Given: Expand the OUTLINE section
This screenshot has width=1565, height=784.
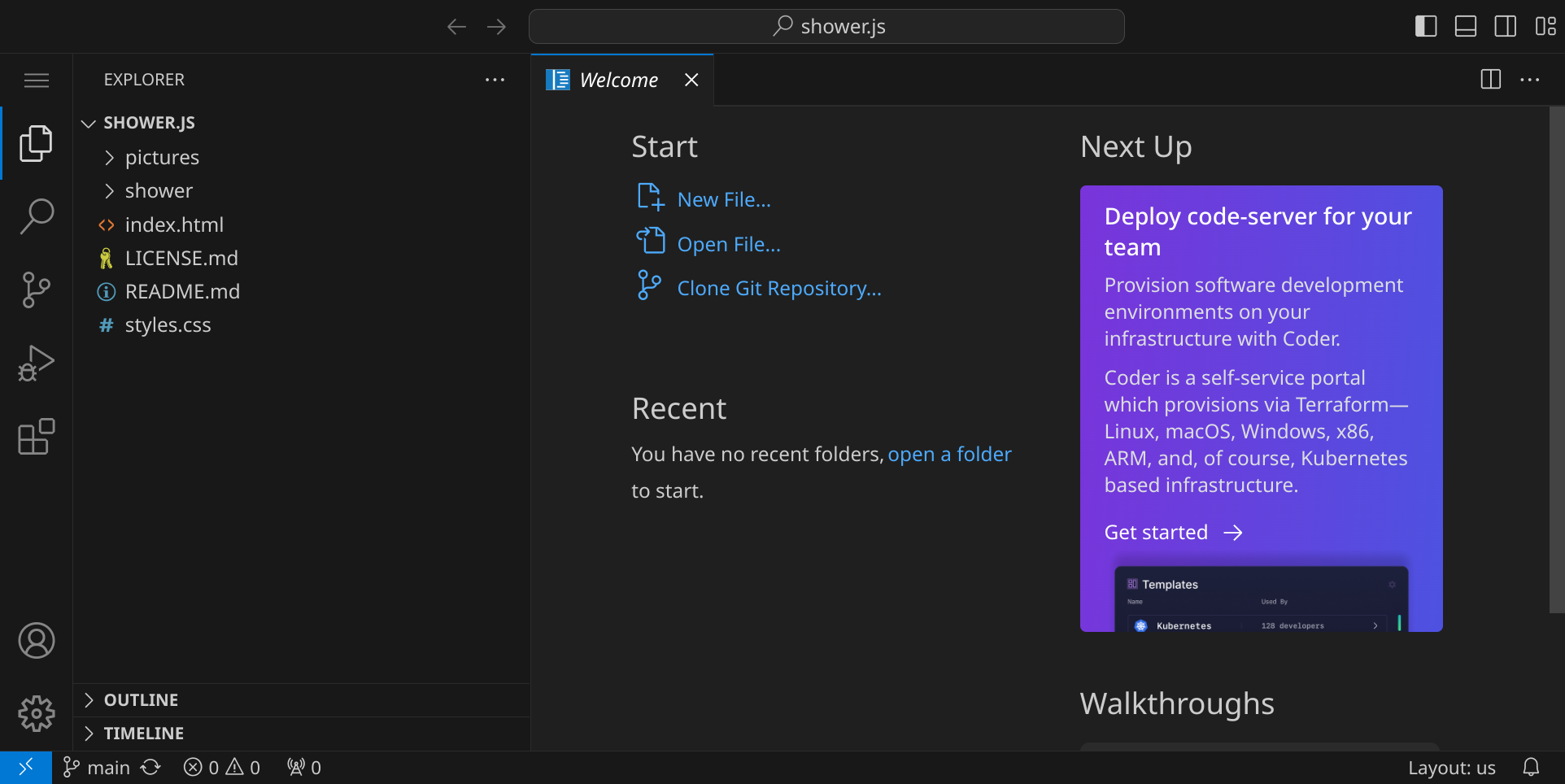Looking at the screenshot, I should point(141,700).
